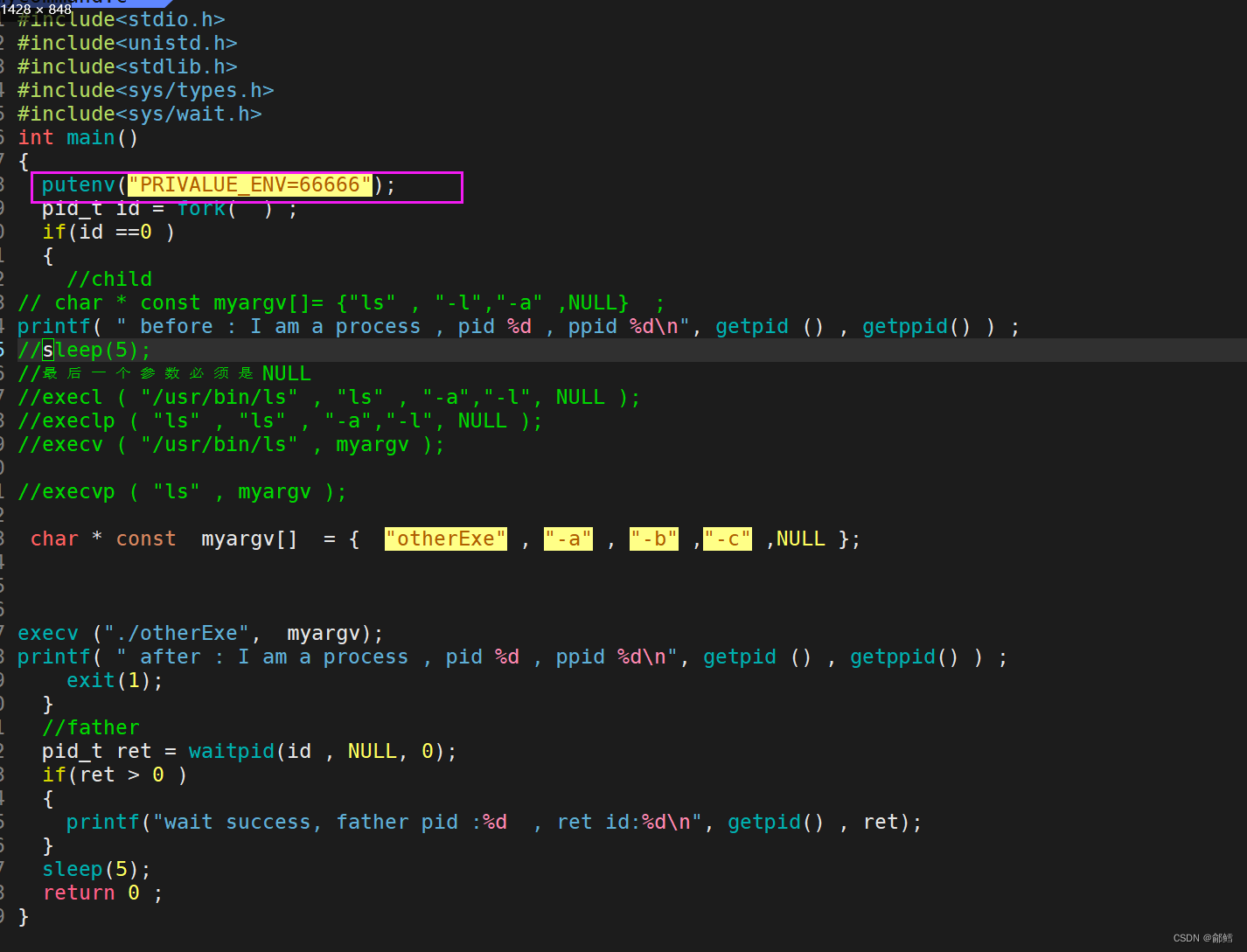Click the #include<sys/types.h> line

click(x=145, y=90)
